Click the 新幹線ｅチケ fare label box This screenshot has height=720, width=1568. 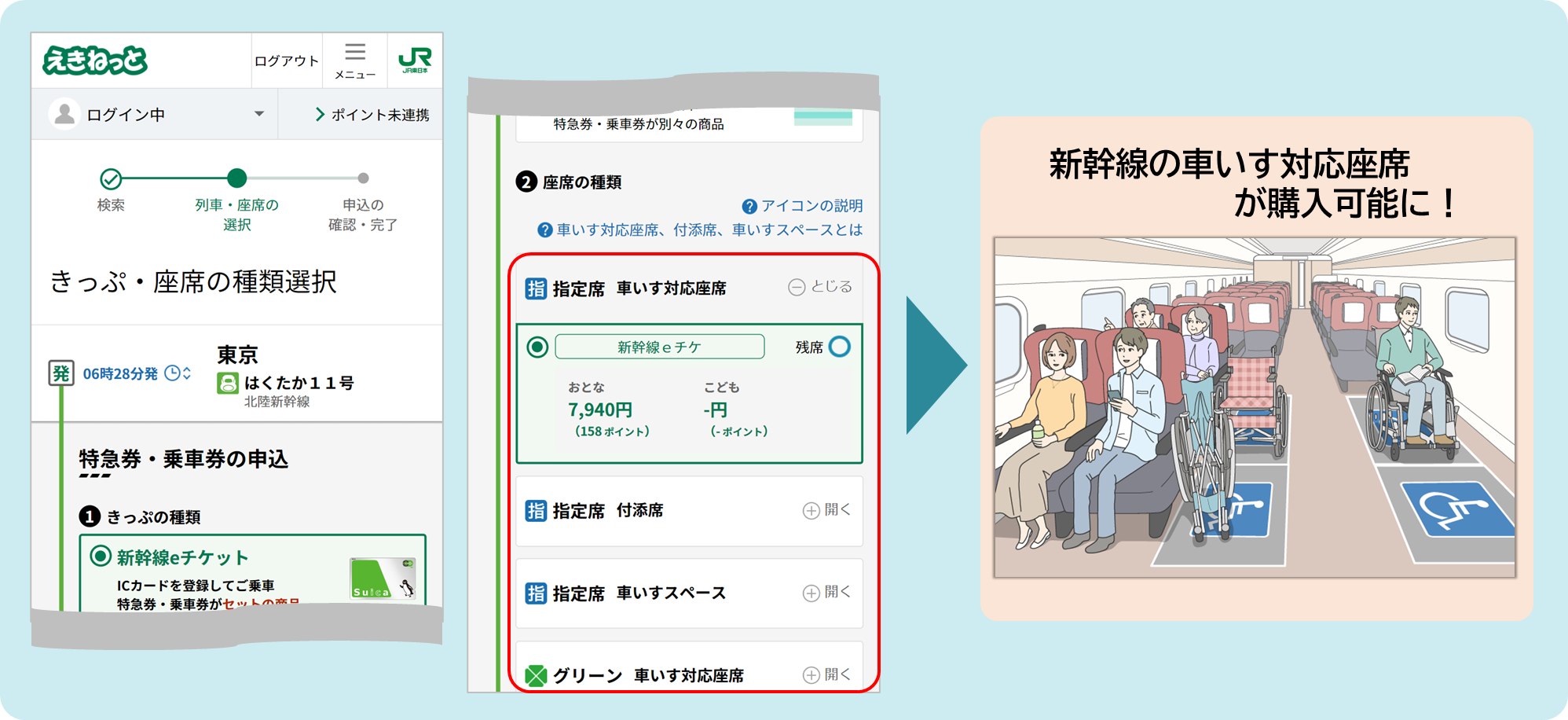pos(660,347)
